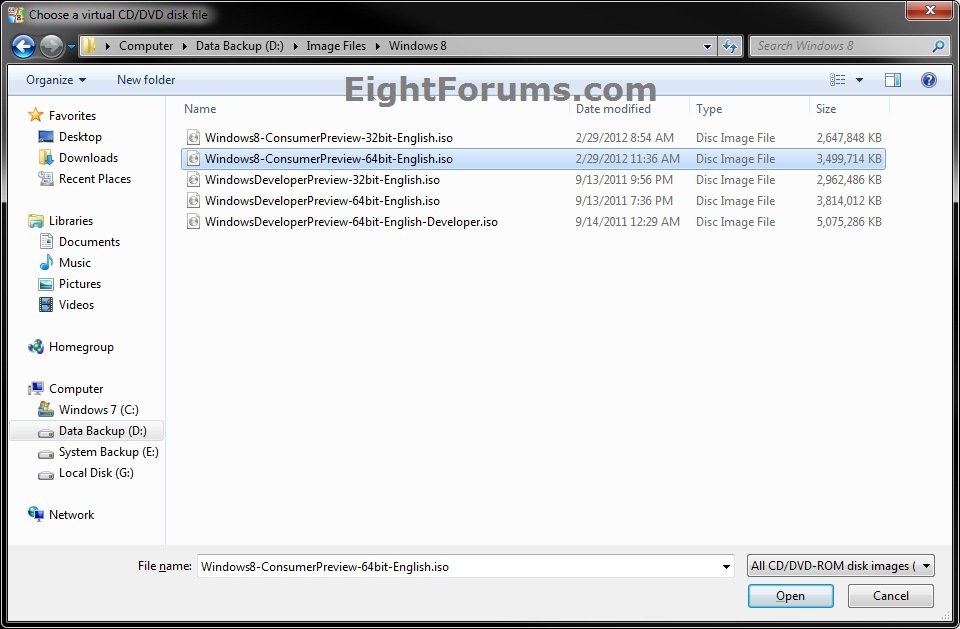Click the Help question mark icon
960x629 pixels.
[928, 80]
